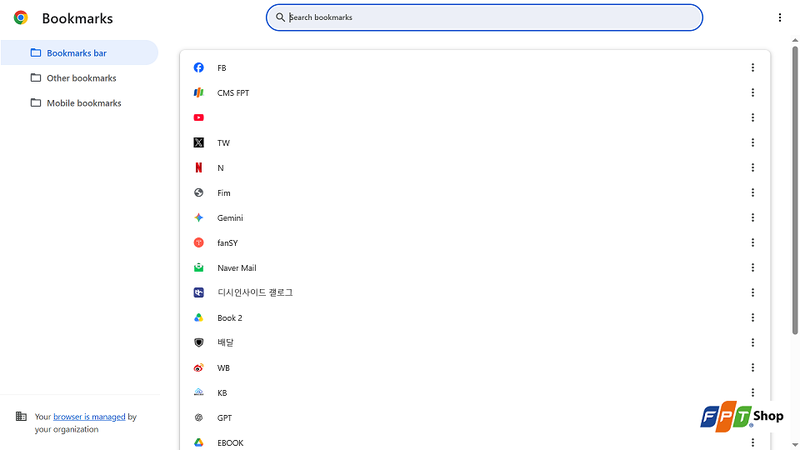Viewport: 800px width, 450px height.
Task: Open more actions for WB bookmark
Action: click(x=753, y=368)
